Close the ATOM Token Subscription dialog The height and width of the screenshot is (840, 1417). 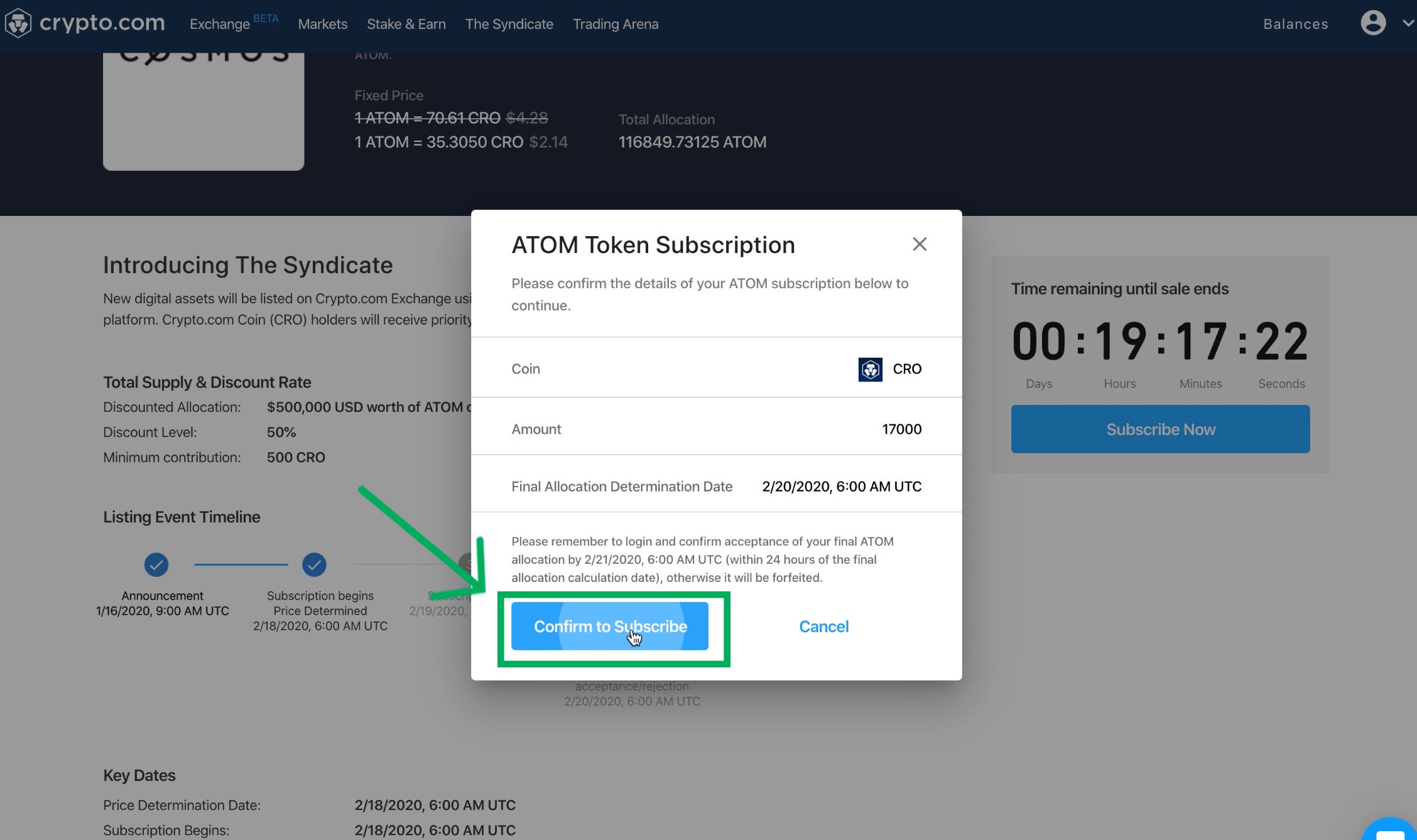(x=919, y=244)
